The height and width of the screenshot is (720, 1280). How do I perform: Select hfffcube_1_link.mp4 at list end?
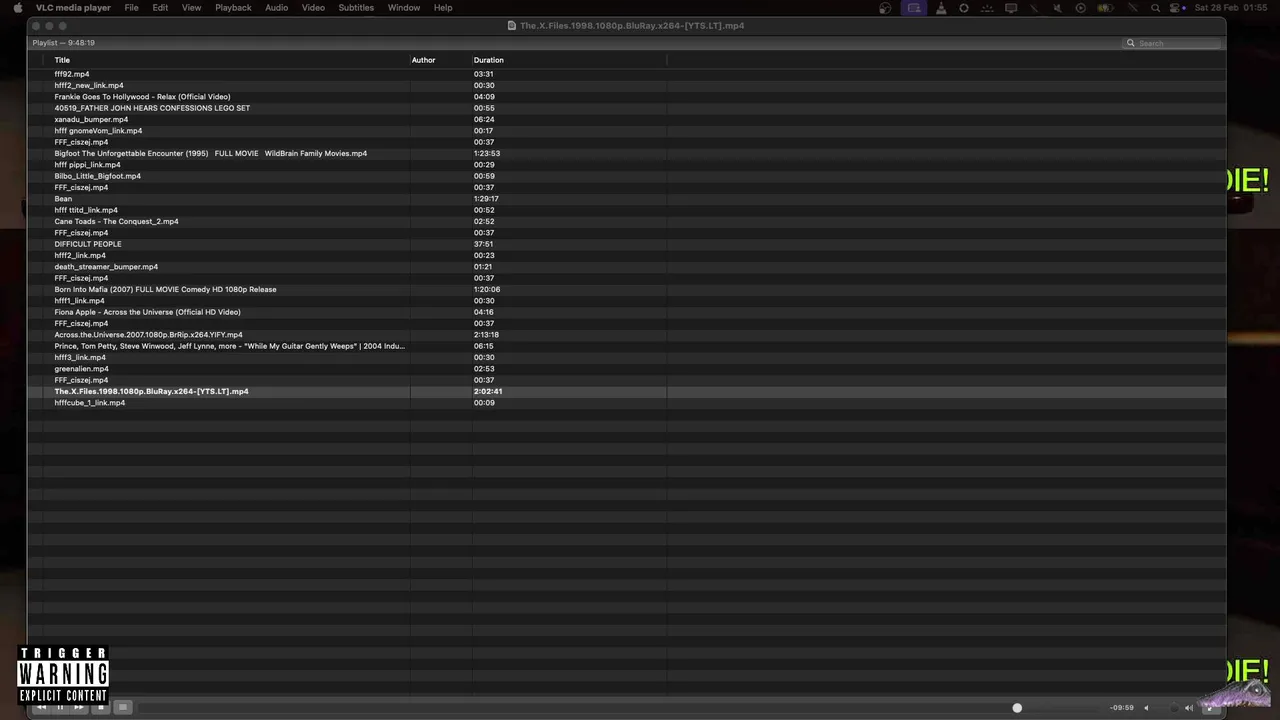click(90, 403)
